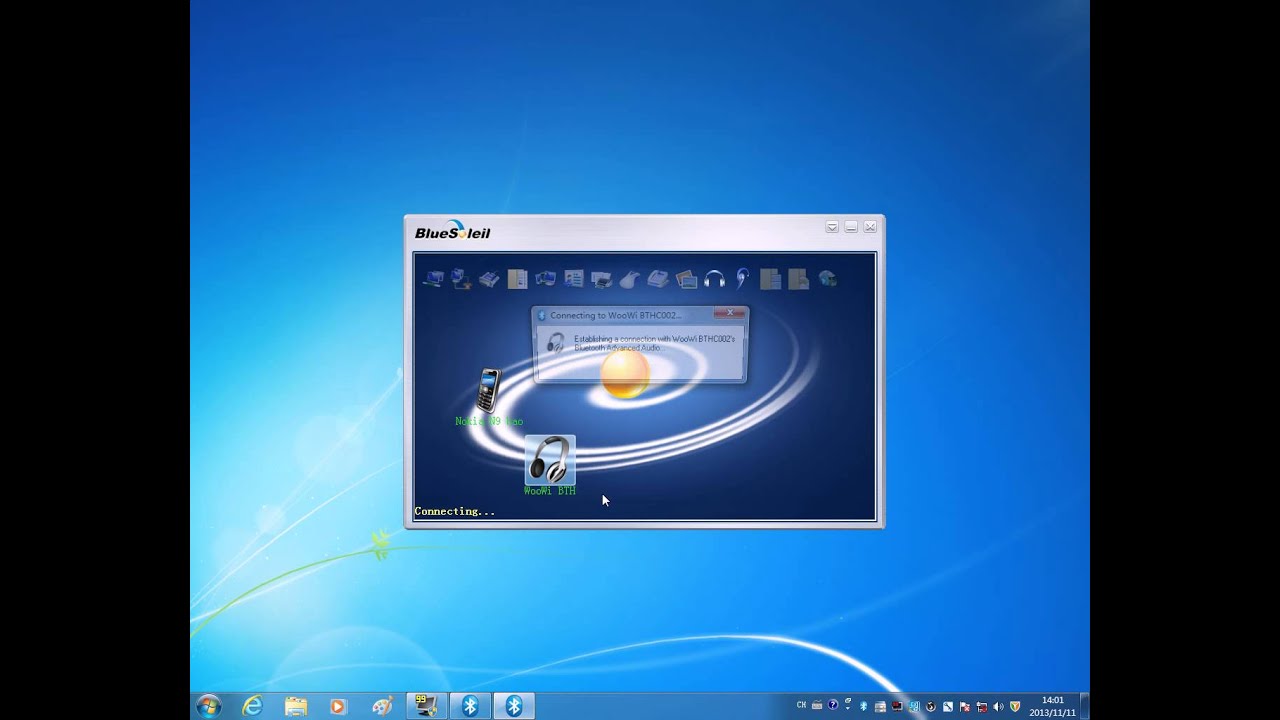Click the ear headset service icon
This screenshot has width=1280, height=720.
point(742,279)
